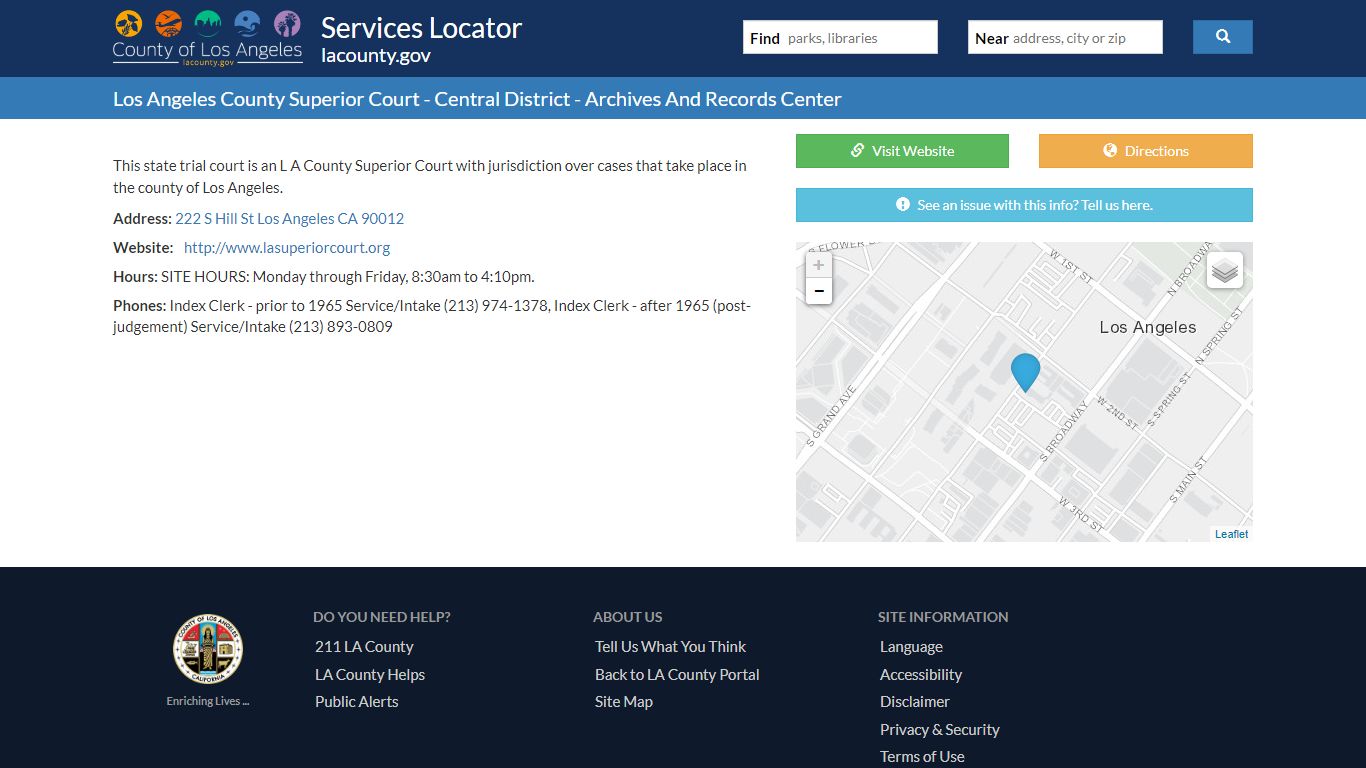The image size is (1366, 768).
Task: Open the Accessibility link
Action: pyautogui.click(x=921, y=675)
